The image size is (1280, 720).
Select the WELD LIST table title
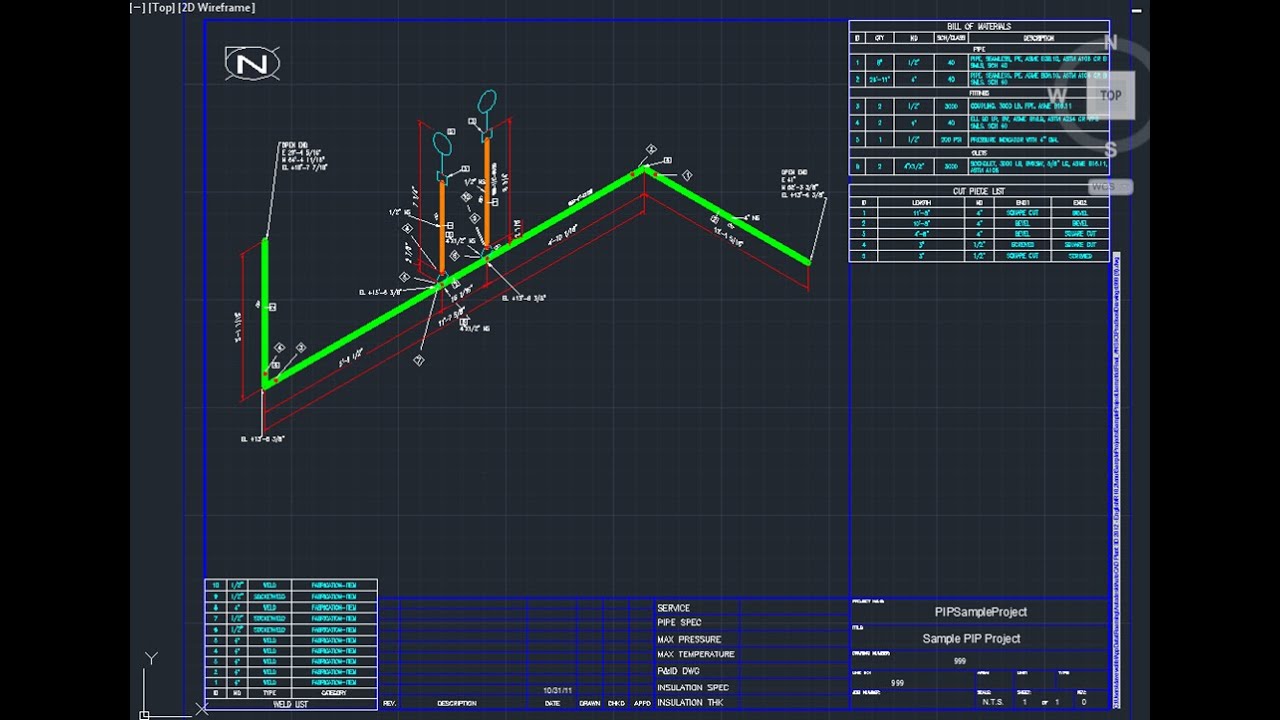pyautogui.click(x=291, y=704)
